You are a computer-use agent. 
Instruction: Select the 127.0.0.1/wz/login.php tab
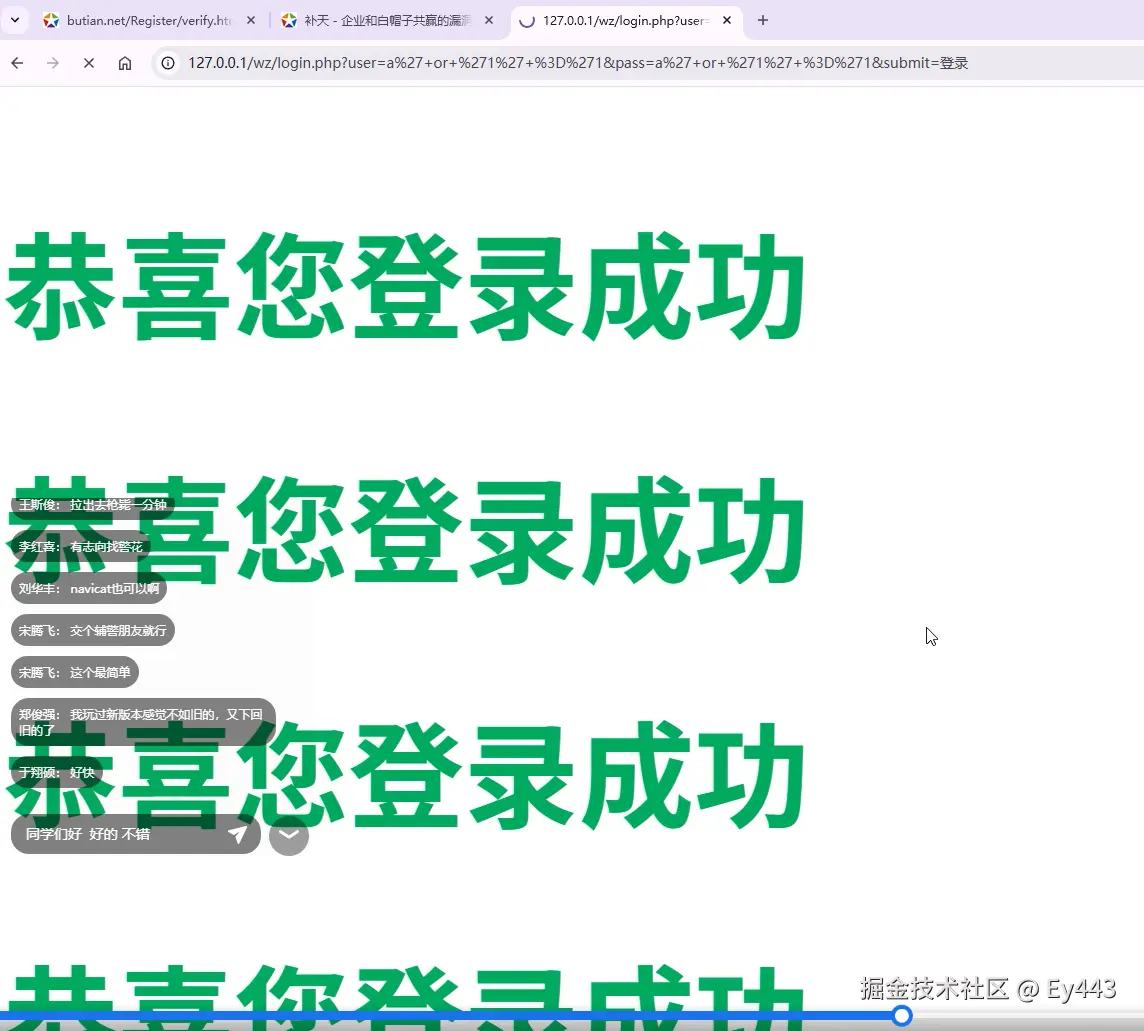pyautogui.click(x=625, y=20)
